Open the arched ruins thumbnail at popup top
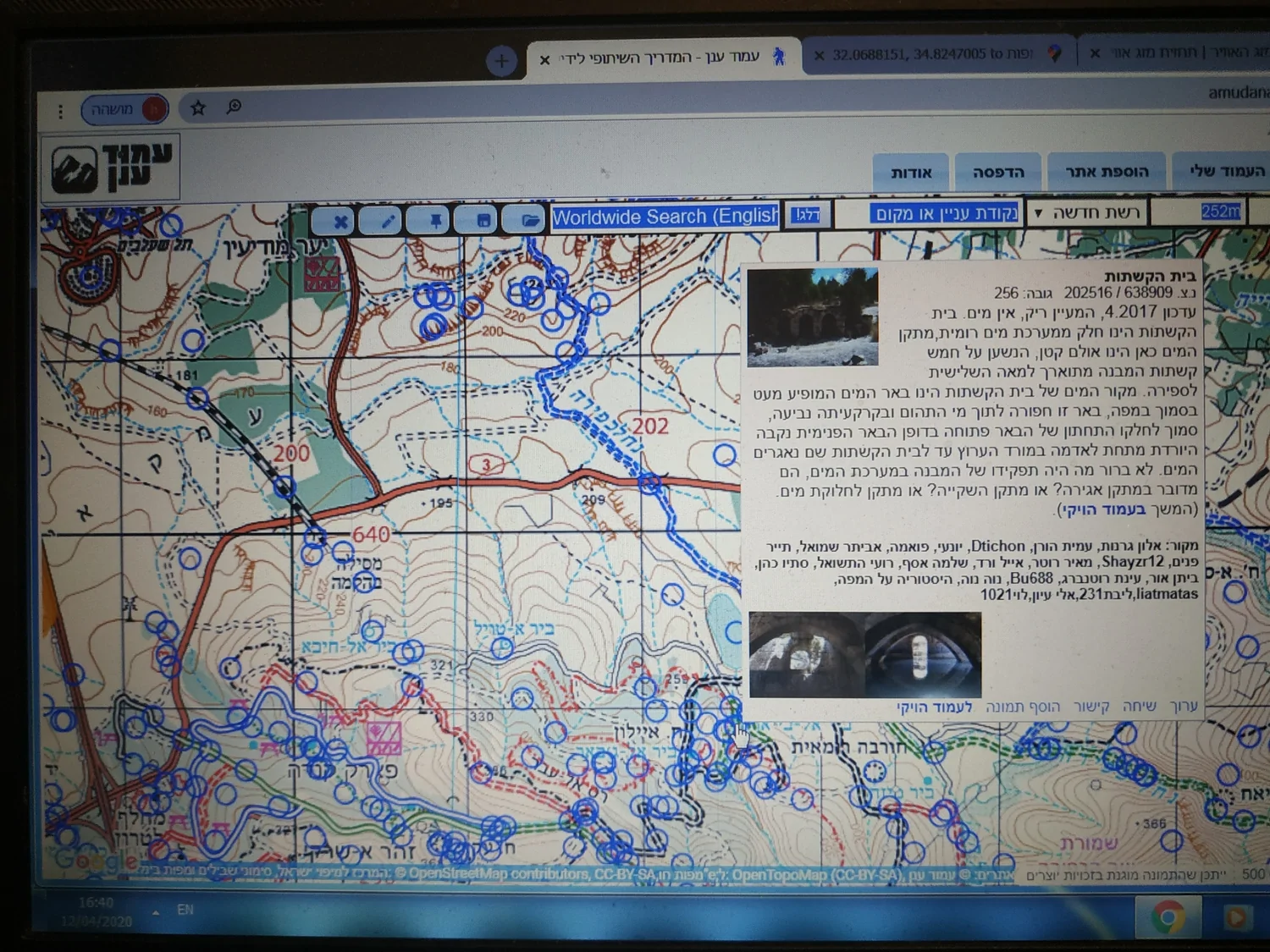Image resolution: width=1270 pixels, height=952 pixels. (x=812, y=317)
